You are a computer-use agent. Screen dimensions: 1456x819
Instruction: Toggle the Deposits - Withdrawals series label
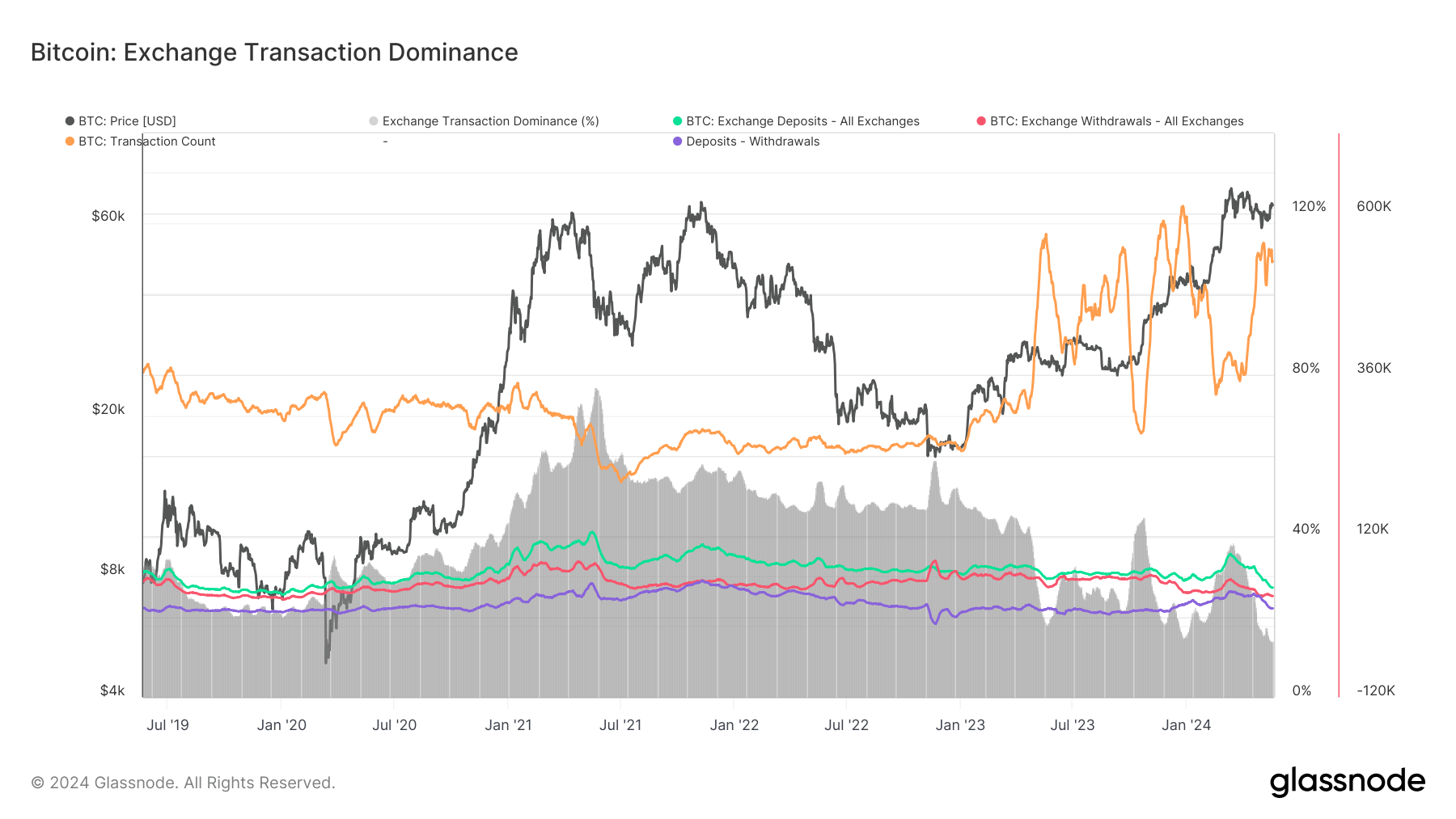coord(752,141)
